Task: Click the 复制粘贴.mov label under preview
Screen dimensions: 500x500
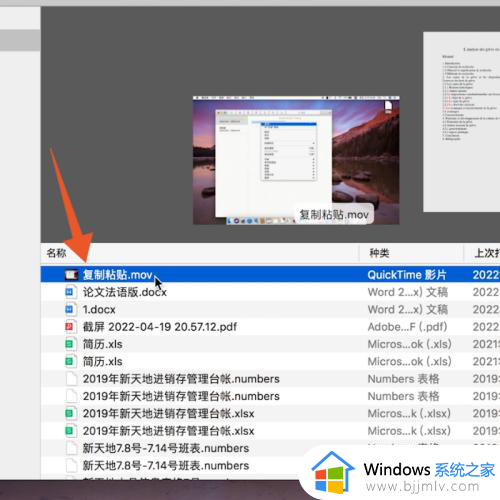Action: click(x=334, y=215)
